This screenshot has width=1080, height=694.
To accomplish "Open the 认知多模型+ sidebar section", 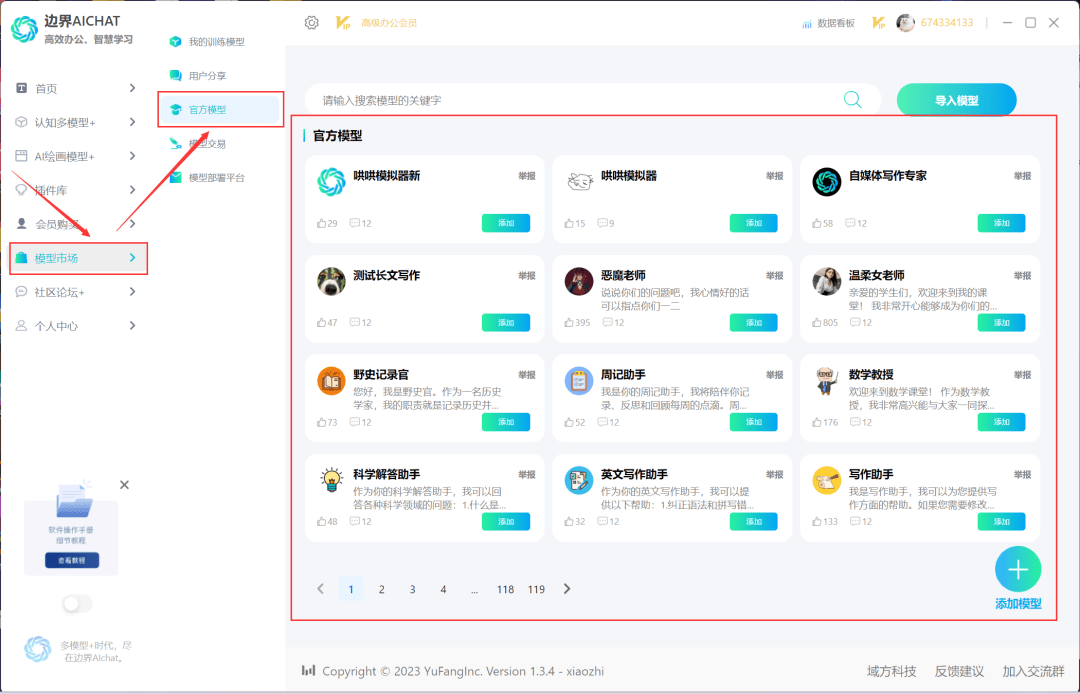I will [x=63, y=122].
